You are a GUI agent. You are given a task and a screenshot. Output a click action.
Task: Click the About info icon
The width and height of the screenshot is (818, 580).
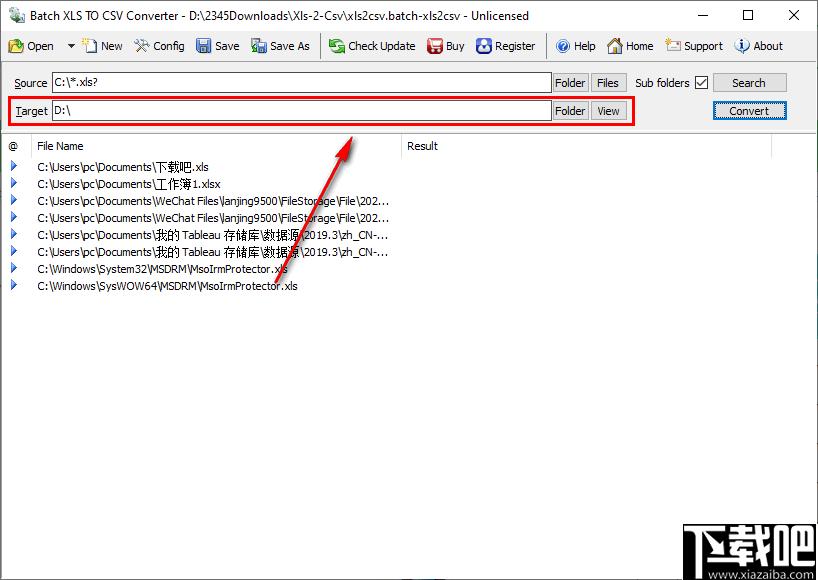pyautogui.click(x=741, y=46)
